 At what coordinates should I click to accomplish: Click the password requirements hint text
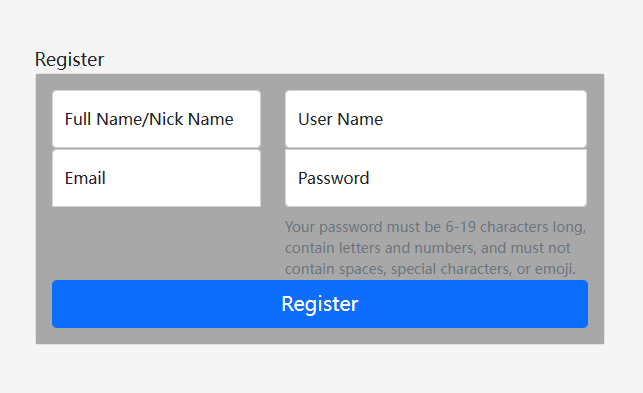pos(436,248)
